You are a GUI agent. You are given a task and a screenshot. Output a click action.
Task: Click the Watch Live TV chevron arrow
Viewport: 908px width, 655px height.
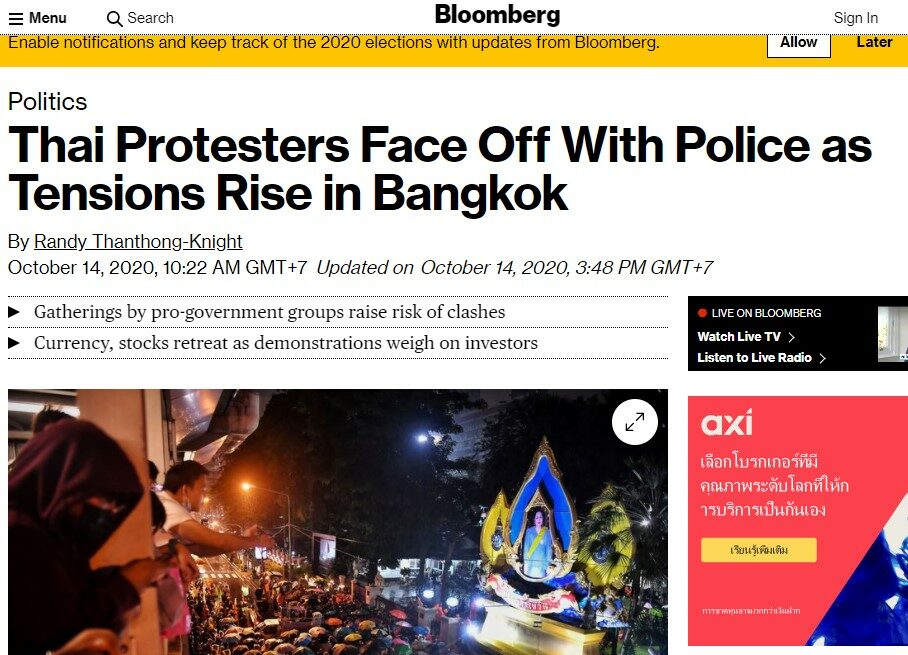click(x=792, y=337)
